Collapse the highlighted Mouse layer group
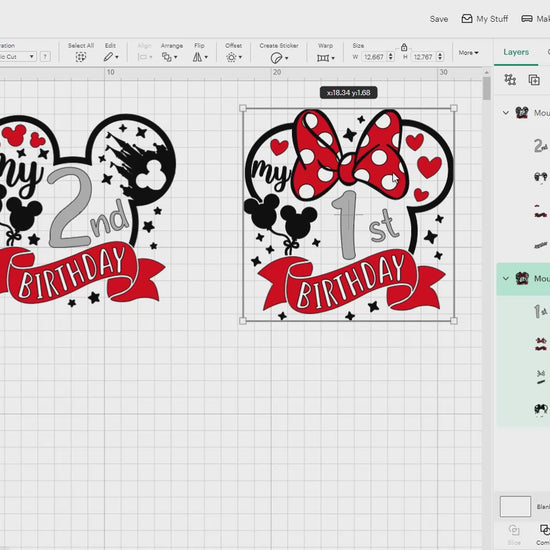 505,278
